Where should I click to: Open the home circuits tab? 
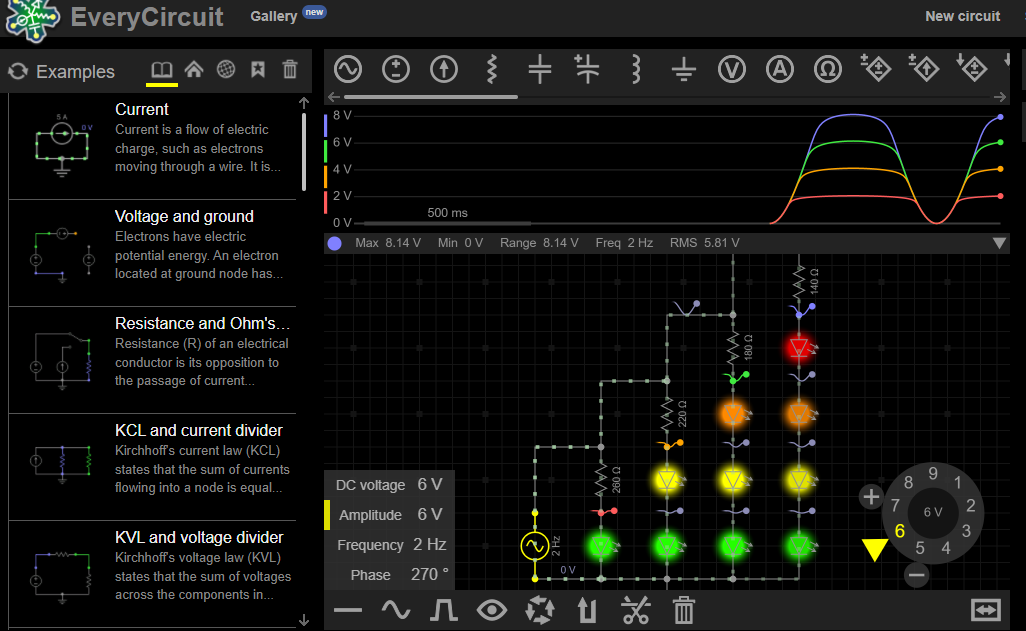(x=194, y=69)
